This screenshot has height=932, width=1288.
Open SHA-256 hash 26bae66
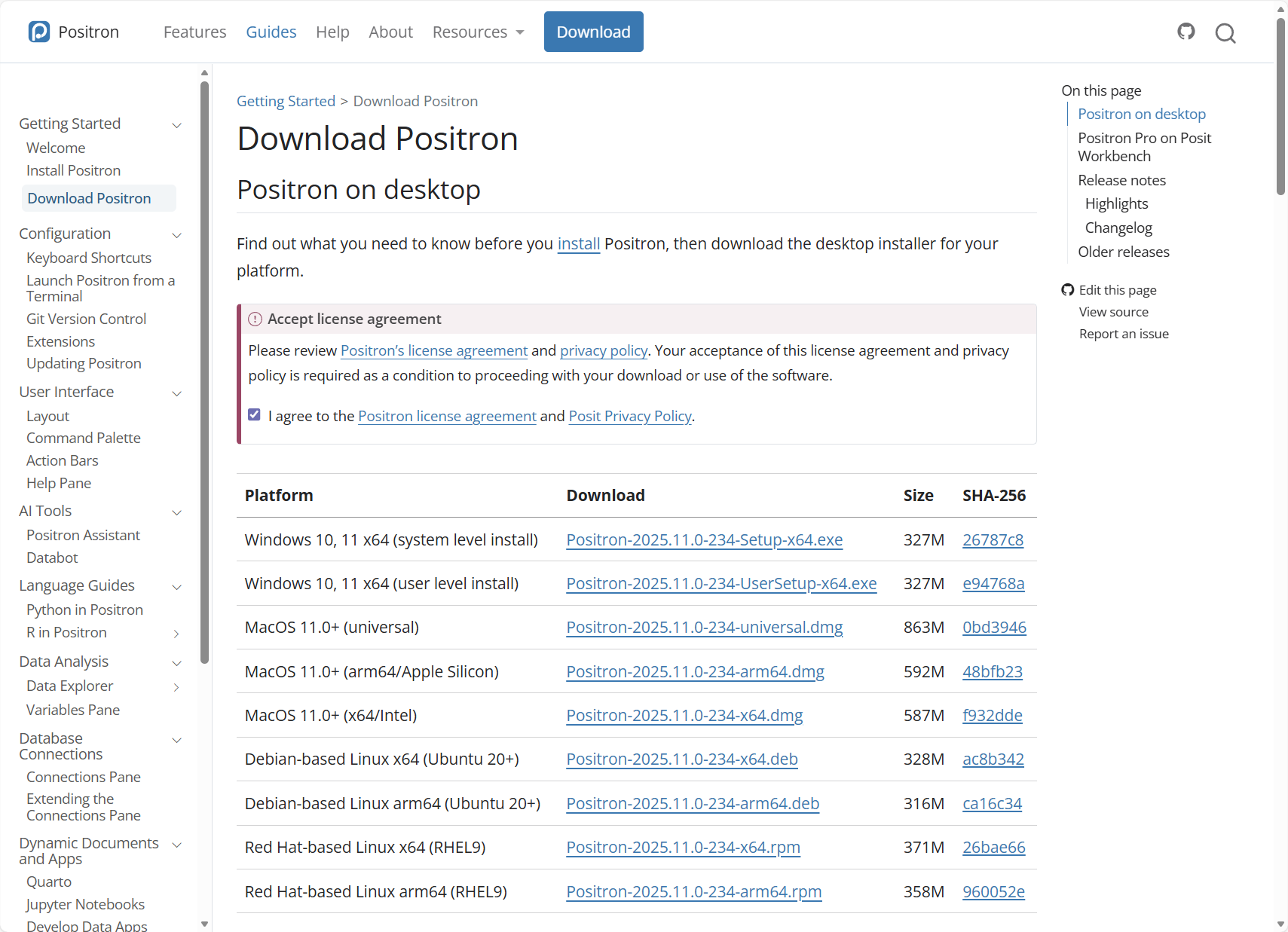(994, 847)
